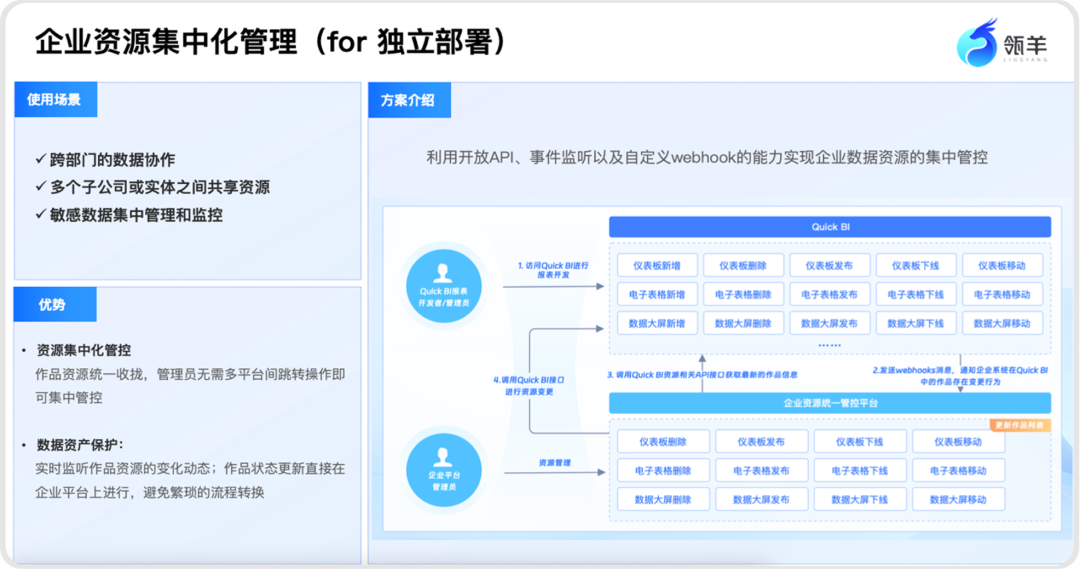The image size is (1080, 569).
Task: Click 数据大屏删除 under 企业资源统一管控平台
Action: [x=663, y=500]
